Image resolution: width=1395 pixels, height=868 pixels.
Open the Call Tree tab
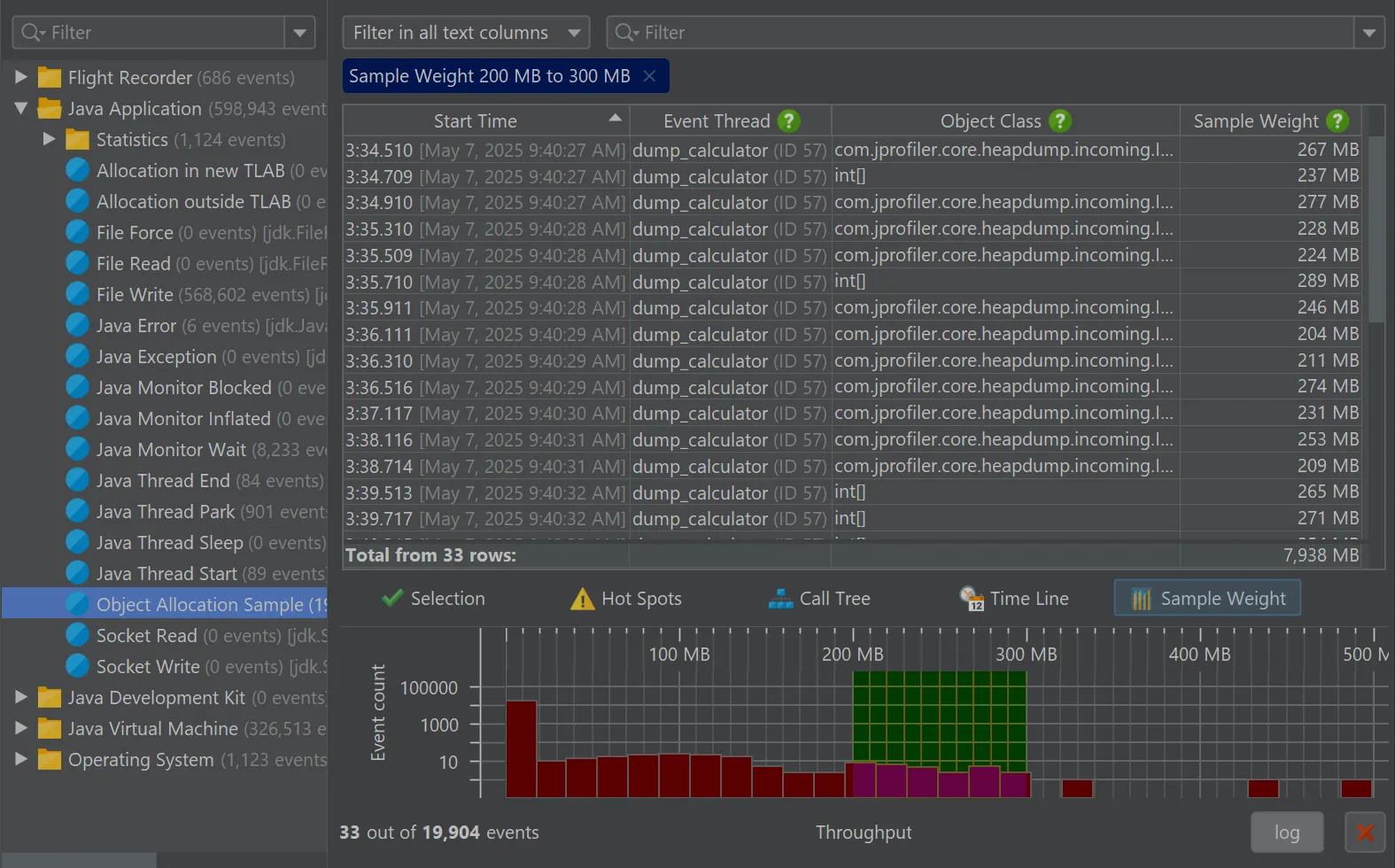pyautogui.click(x=819, y=599)
